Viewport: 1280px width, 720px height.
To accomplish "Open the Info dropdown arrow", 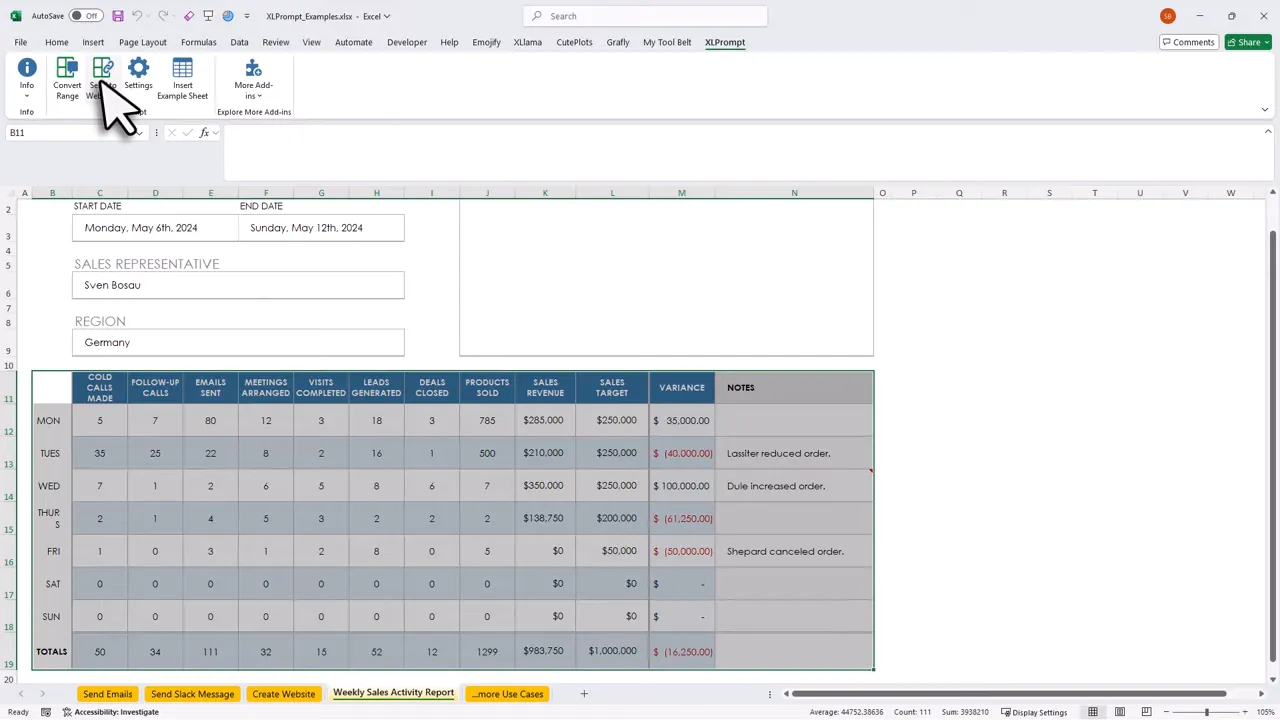I will (x=27, y=98).
